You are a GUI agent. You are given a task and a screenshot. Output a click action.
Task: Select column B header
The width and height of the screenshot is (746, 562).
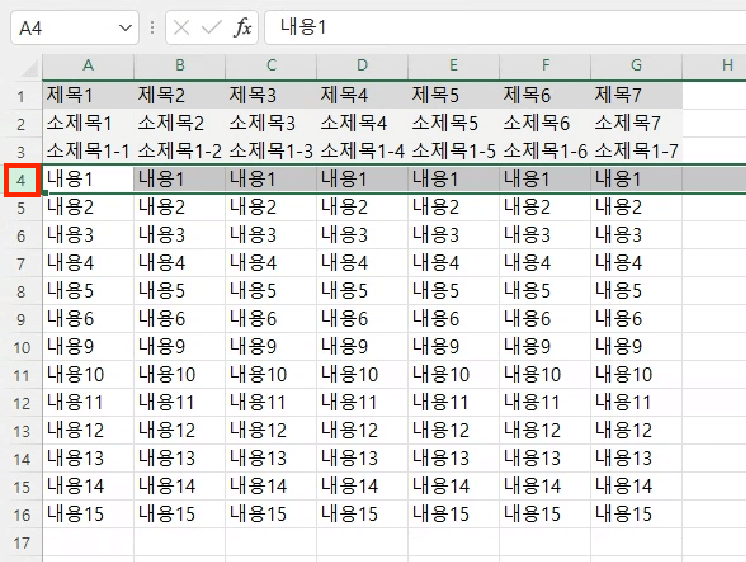point(179,66)
